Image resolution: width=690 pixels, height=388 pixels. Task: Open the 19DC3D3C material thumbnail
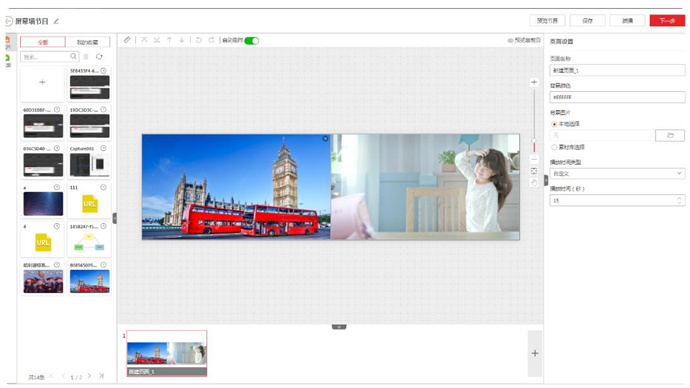[90, 126]
